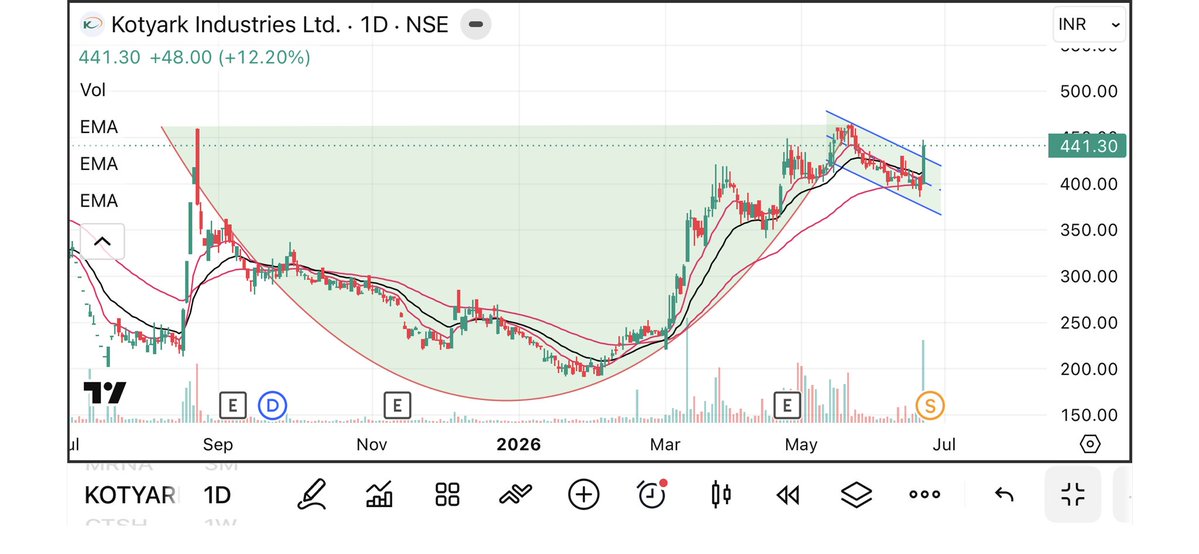Start bar replay with rewind icon
Screen dimensions: 1199x554
pos(788,495)
